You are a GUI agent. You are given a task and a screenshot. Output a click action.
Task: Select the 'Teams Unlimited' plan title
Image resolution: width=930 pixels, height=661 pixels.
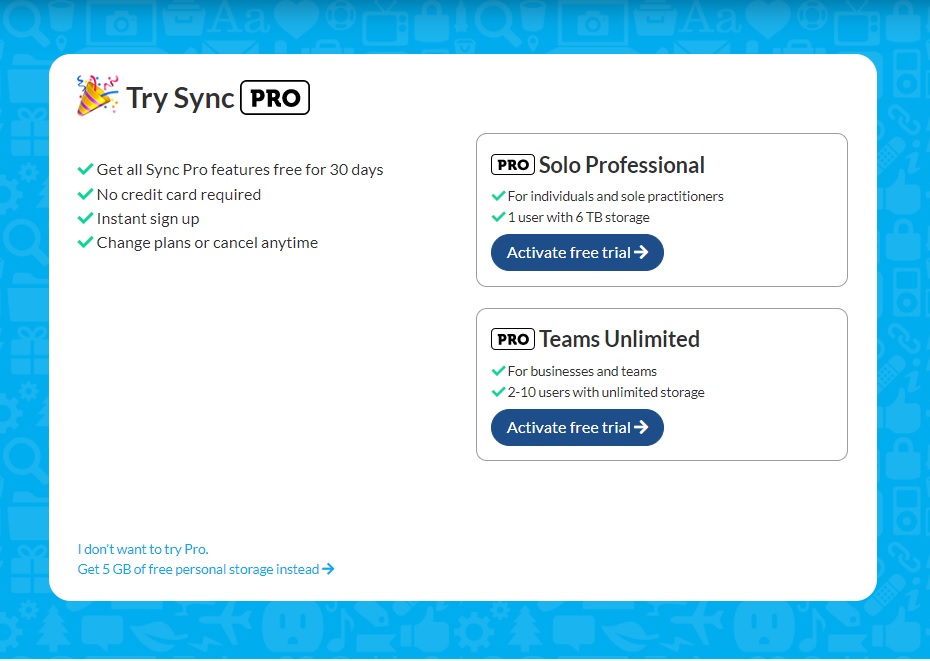[619, 339]
